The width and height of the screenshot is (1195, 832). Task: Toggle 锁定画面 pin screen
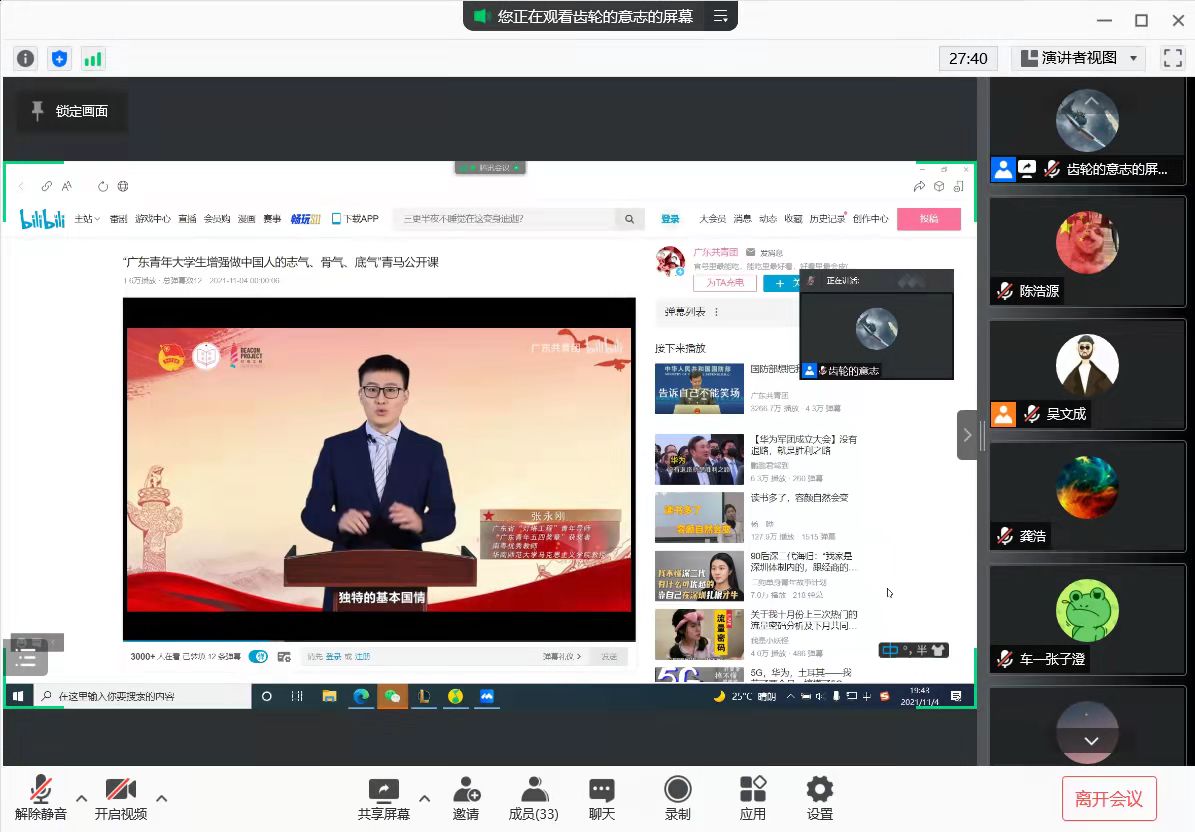[71, 111]
